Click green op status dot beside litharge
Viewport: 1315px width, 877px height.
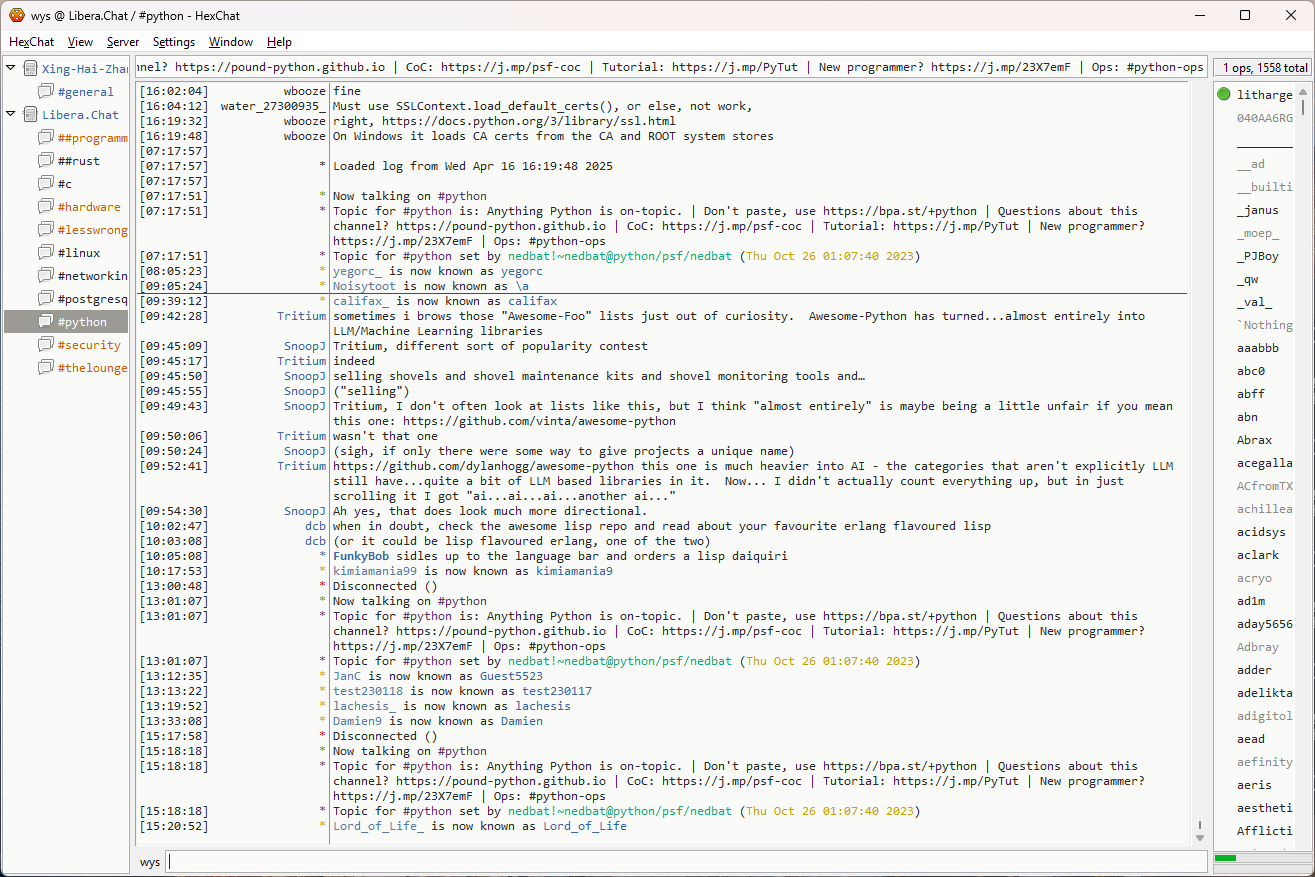pyautogui.click(x=1224, y=95)
